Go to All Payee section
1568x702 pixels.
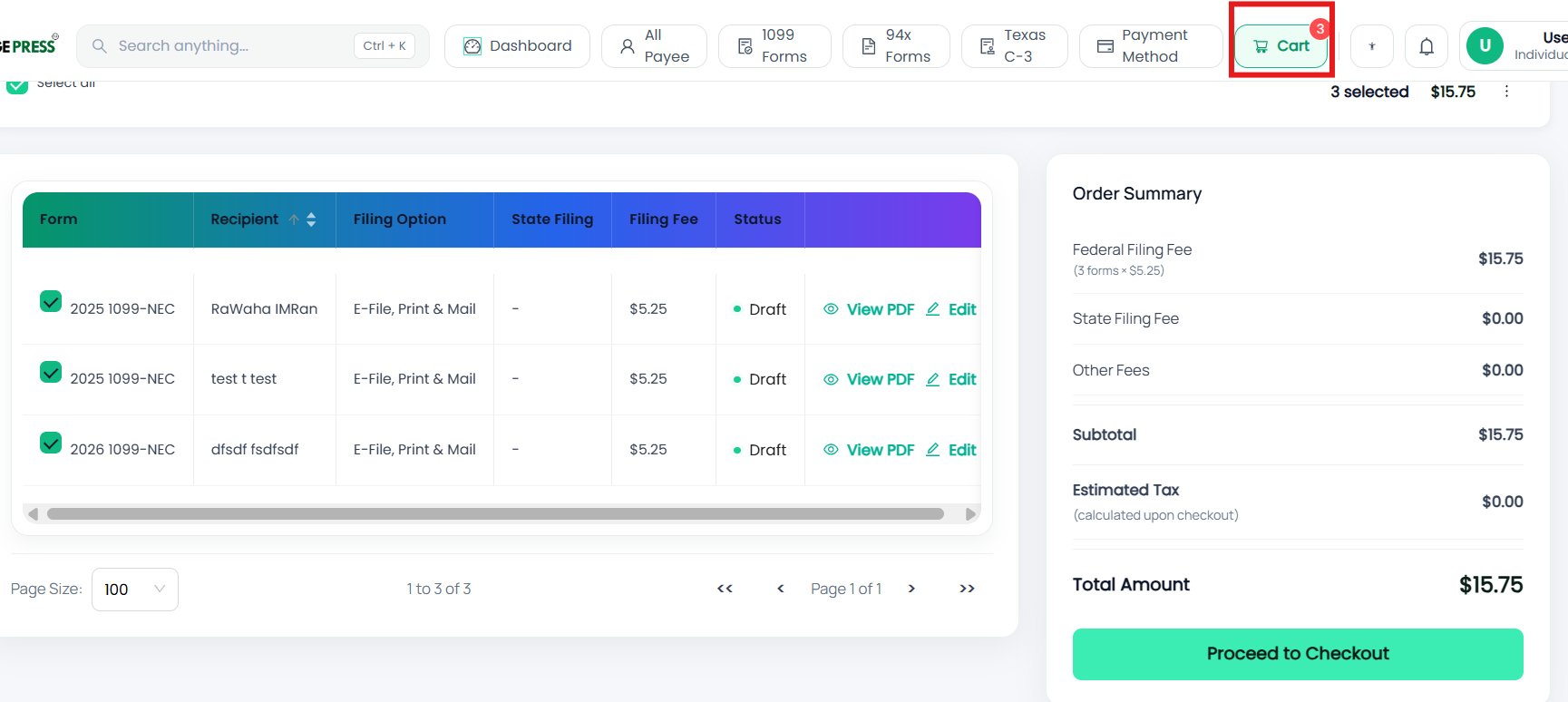(x=654, y=46)
